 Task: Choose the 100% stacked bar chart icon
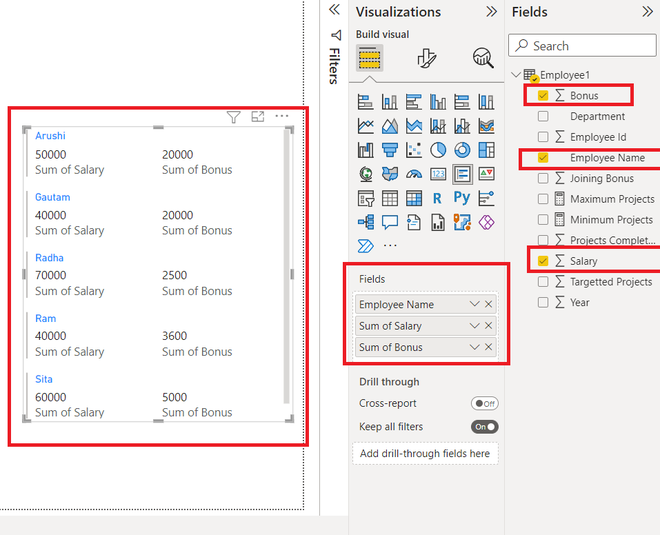[462, 102]
